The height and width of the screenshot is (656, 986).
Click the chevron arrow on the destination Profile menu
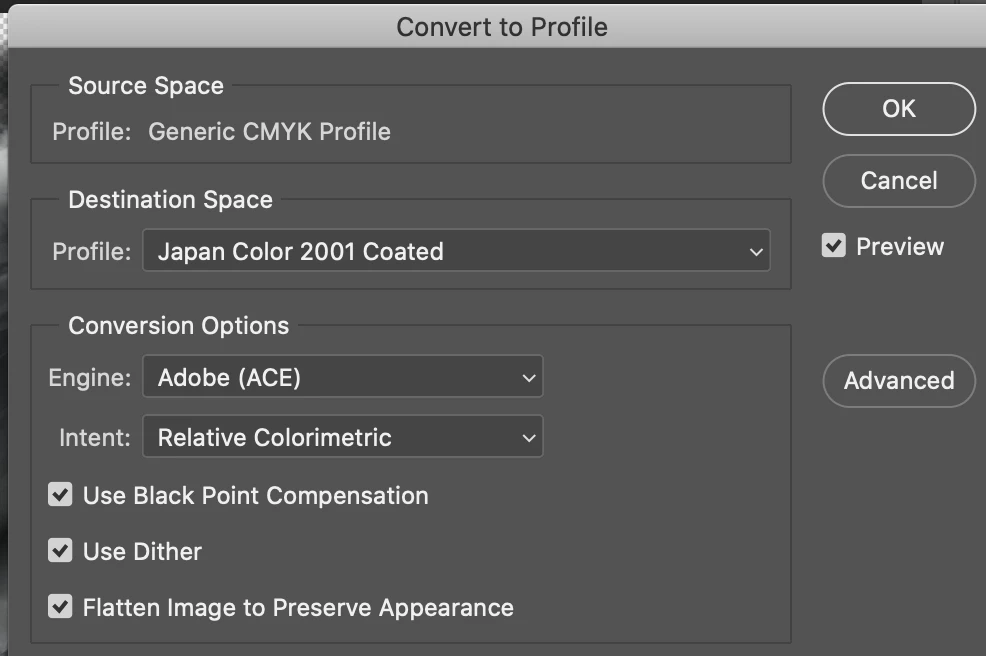coord(756,252)
